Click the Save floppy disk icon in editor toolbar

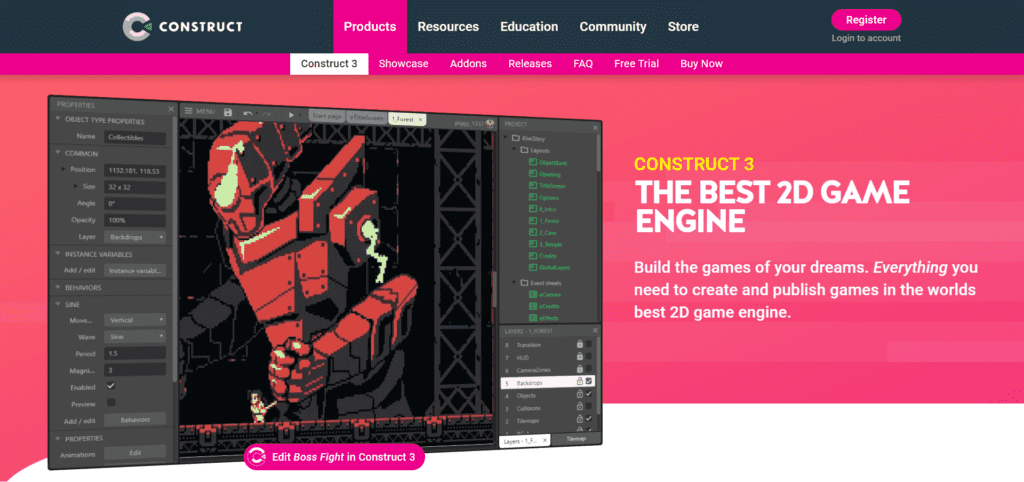tap(228, 113)
